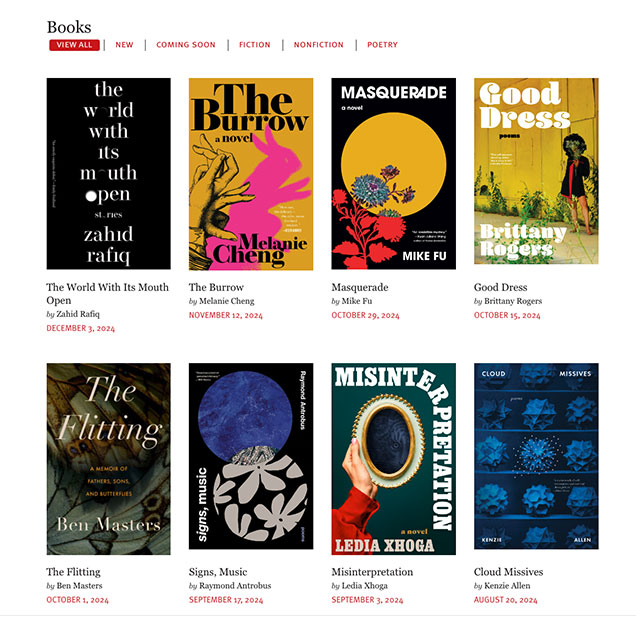Open the Cloud Missives cover
636x636 pixels.
pyautogui.click(x=536, y=456)
